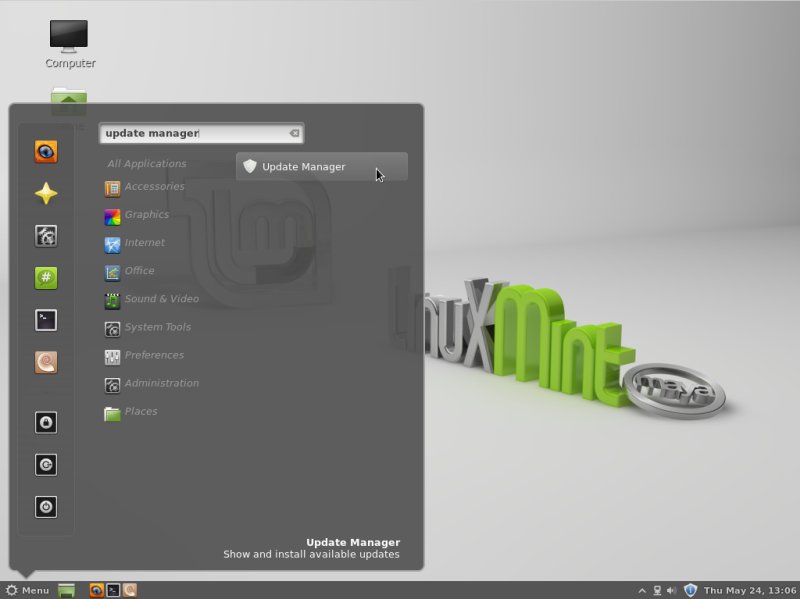Click inside the update manager search box
800x599 pixels.
[201, 133]
